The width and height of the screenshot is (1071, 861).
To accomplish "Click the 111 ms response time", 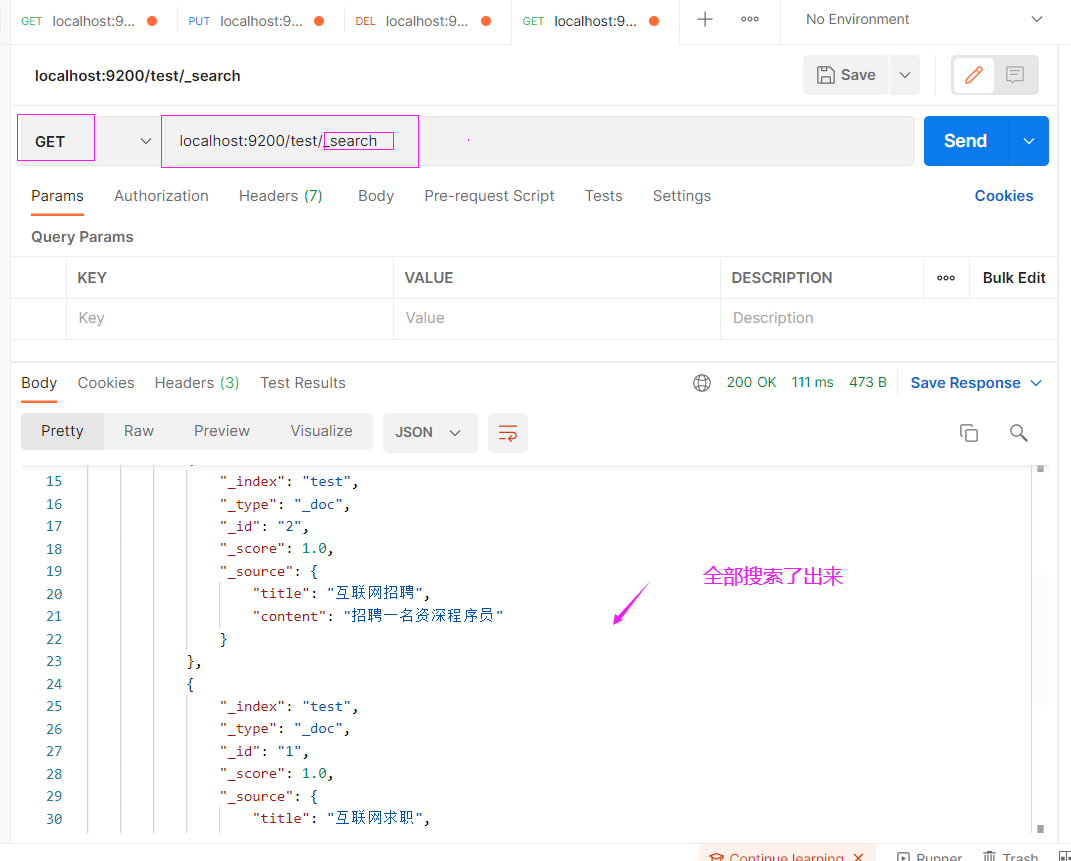I will [812, 382].
